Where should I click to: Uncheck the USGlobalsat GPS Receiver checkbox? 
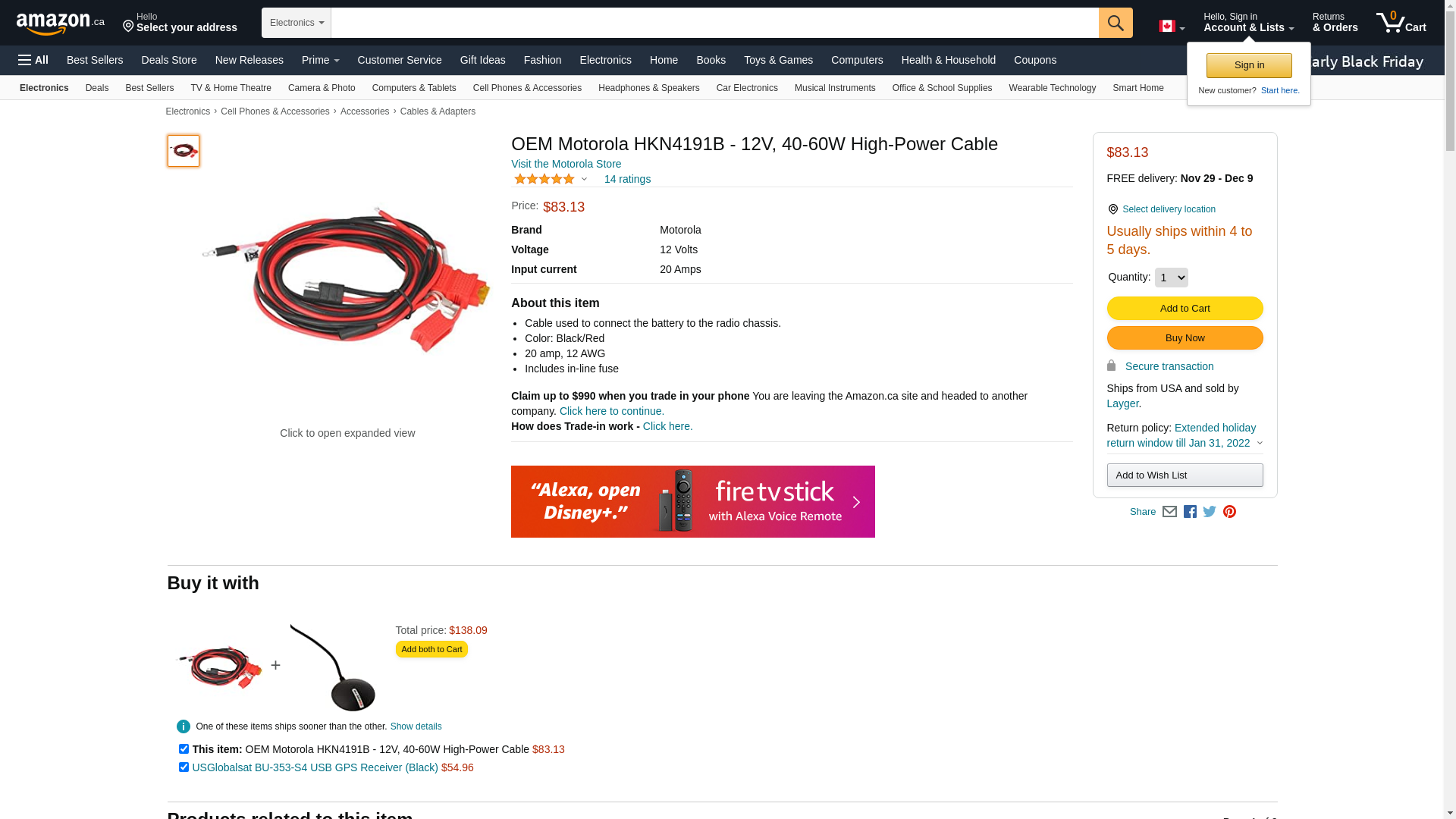pos(184,767)
